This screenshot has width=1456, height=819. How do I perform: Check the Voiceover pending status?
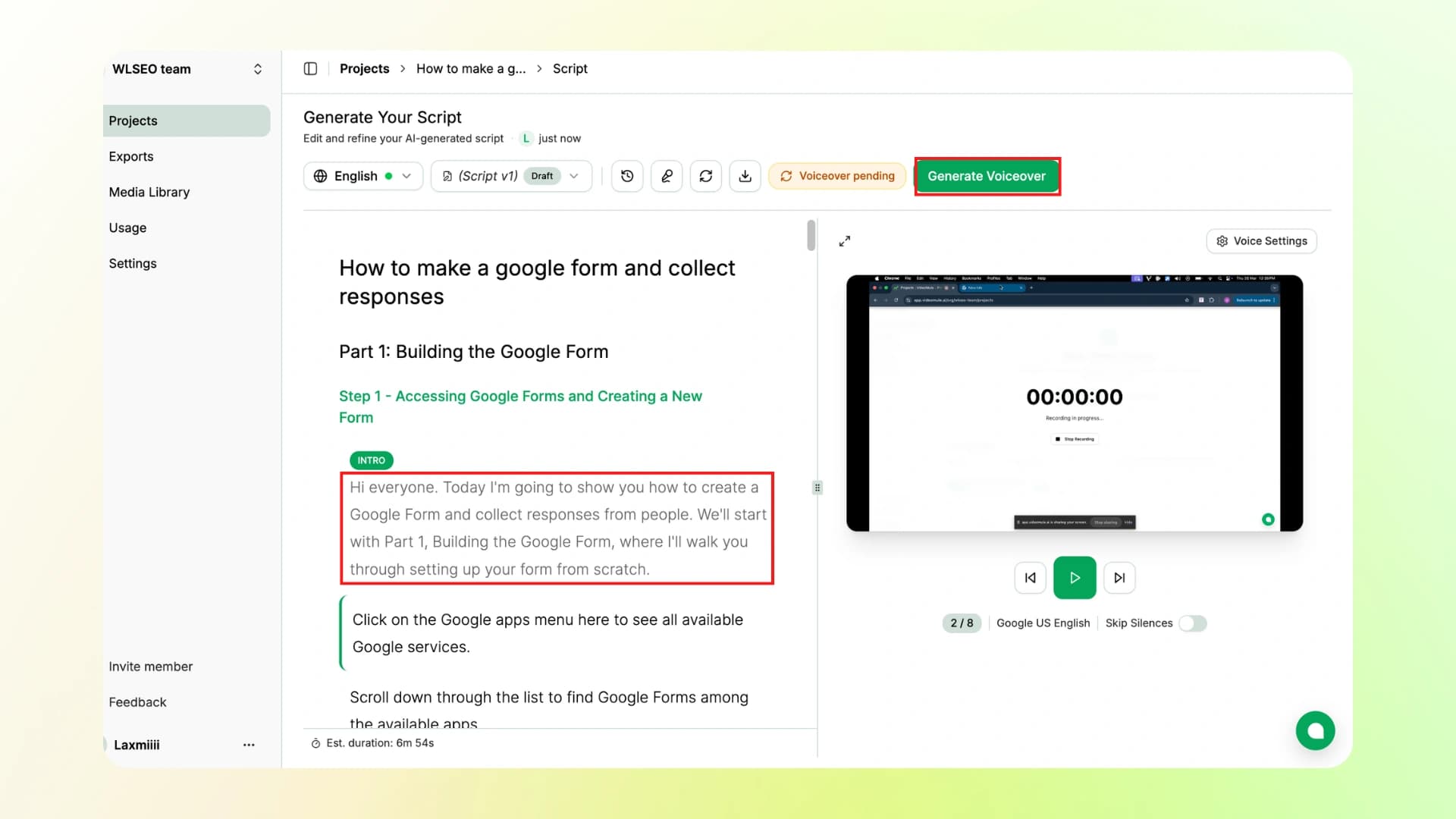coord(837,175)
